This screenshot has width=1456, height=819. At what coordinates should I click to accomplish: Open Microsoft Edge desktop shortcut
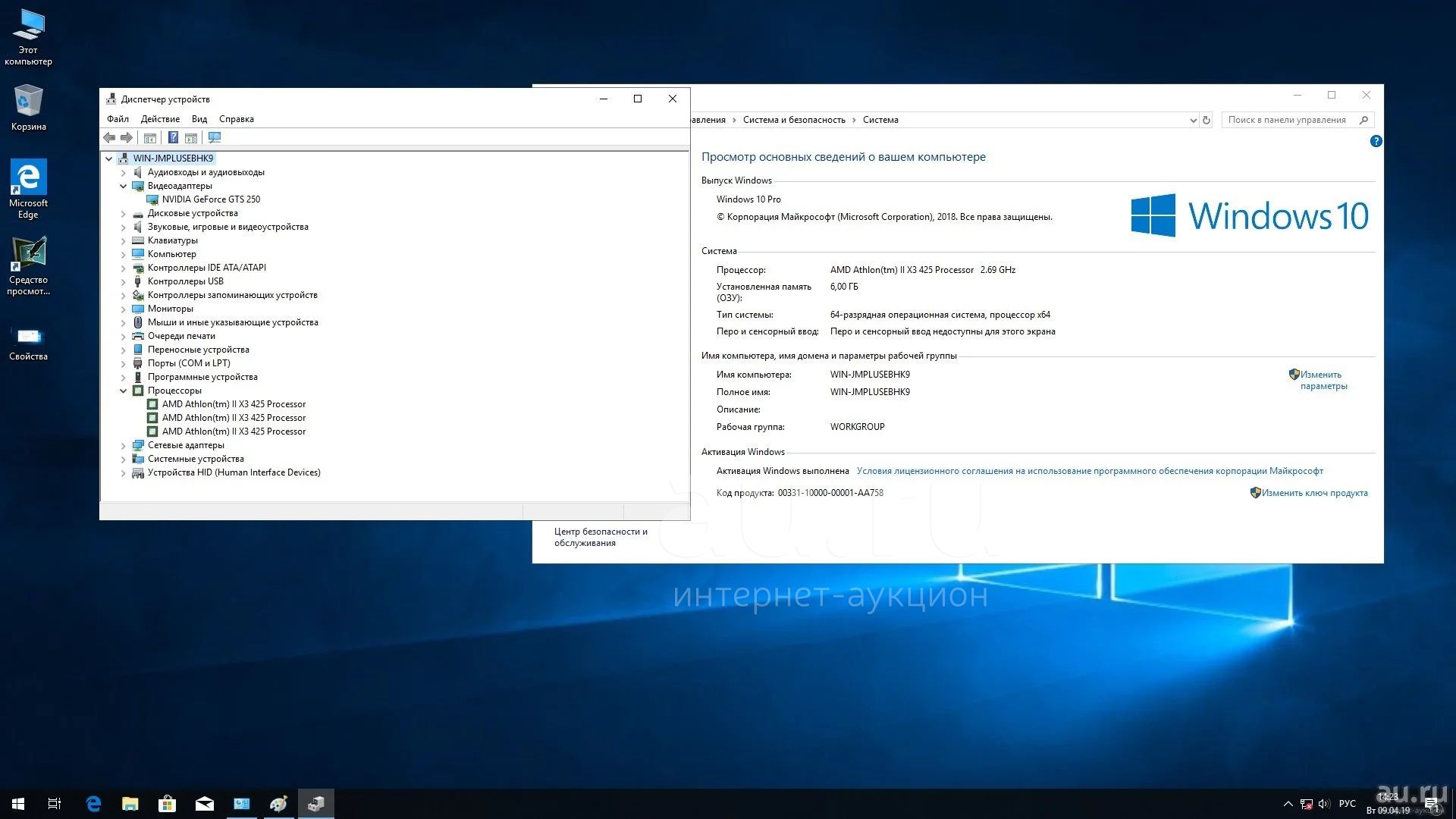coord(28,189)
